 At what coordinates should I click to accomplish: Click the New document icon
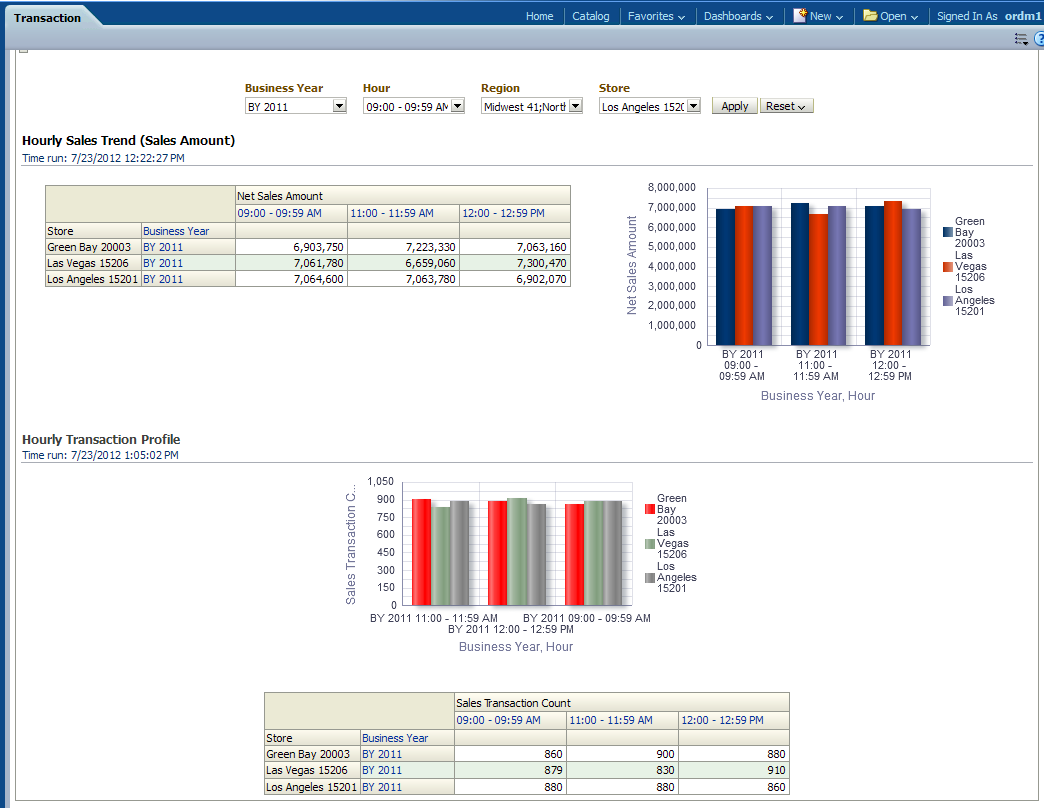[x=800, y=16]
